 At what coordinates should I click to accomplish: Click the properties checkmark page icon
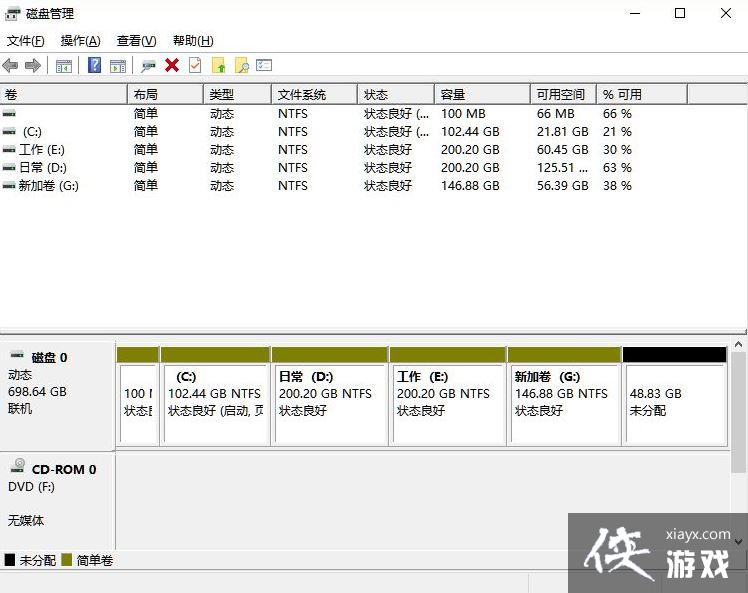[195, 65]
